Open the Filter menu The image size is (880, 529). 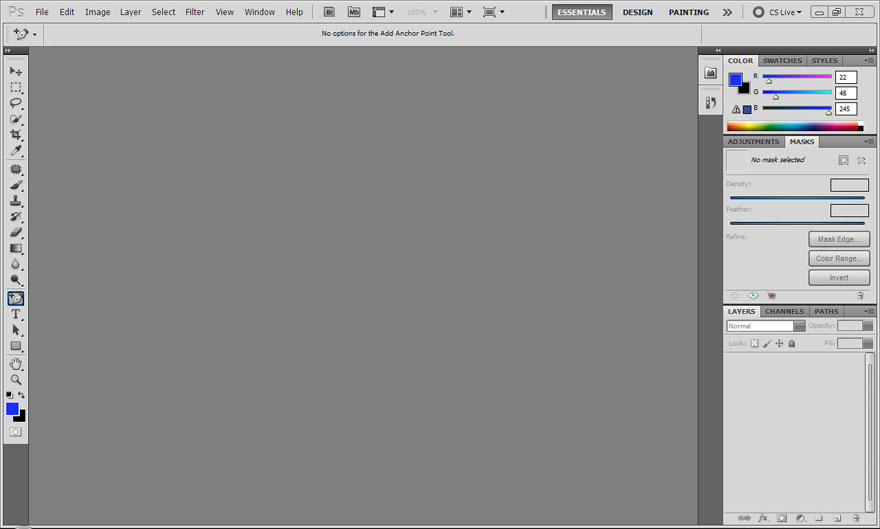pos(195,12)
